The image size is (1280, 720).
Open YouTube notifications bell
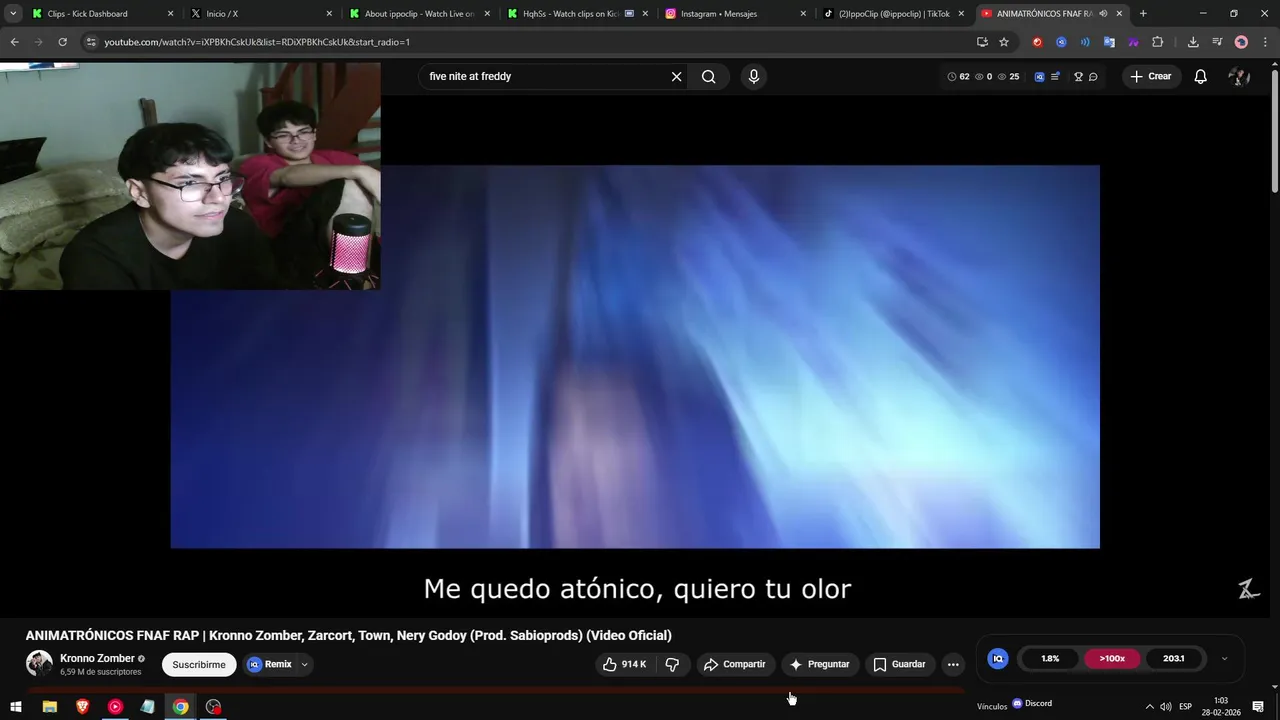[1201, 77]
